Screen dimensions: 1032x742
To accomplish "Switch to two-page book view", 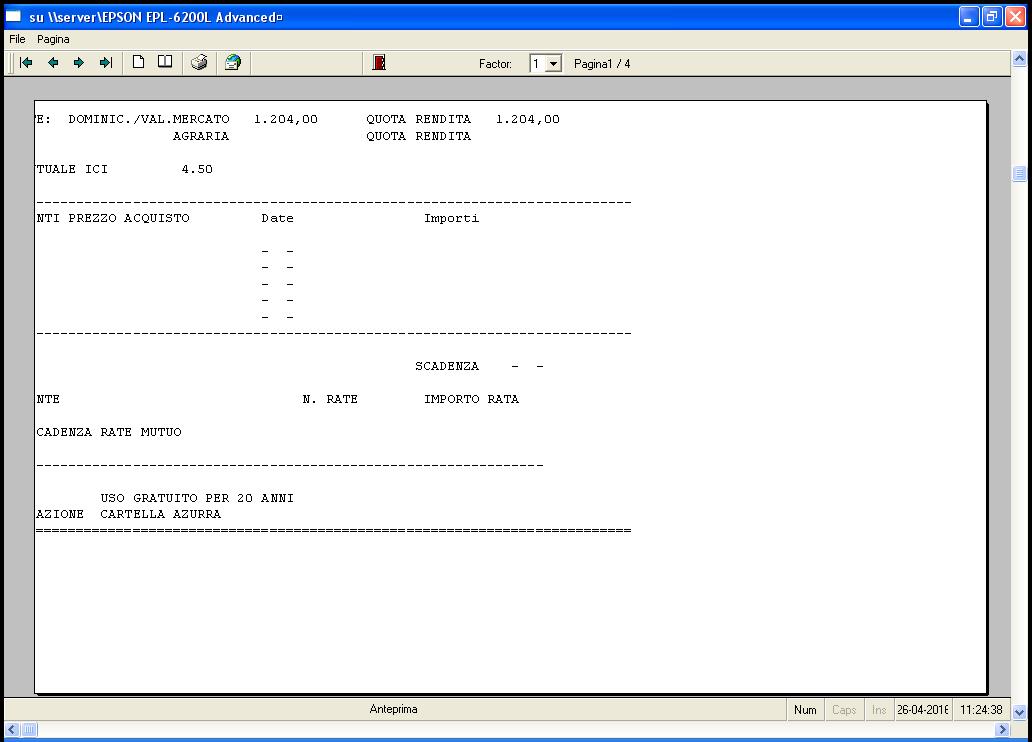I will (165, 62).
